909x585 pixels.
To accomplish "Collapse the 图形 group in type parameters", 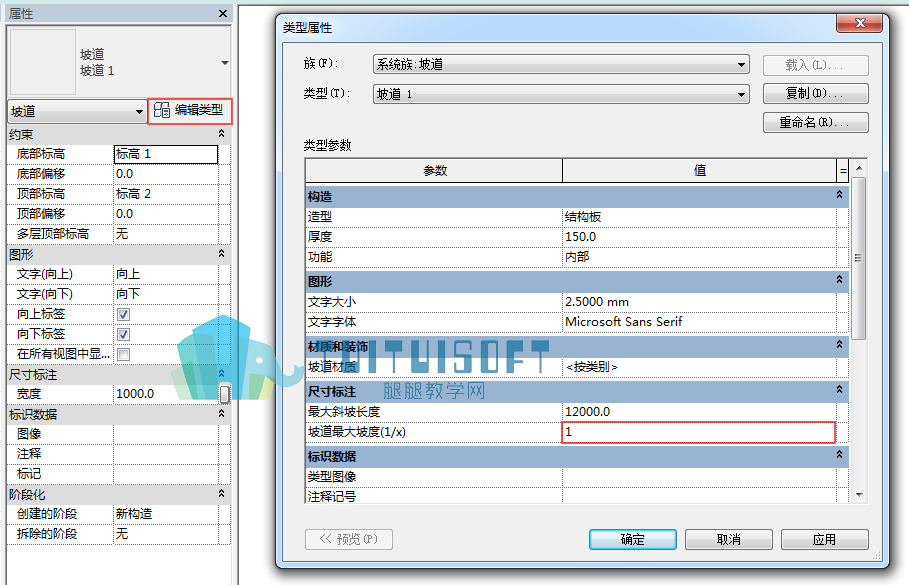I will [x=839, y=280].
